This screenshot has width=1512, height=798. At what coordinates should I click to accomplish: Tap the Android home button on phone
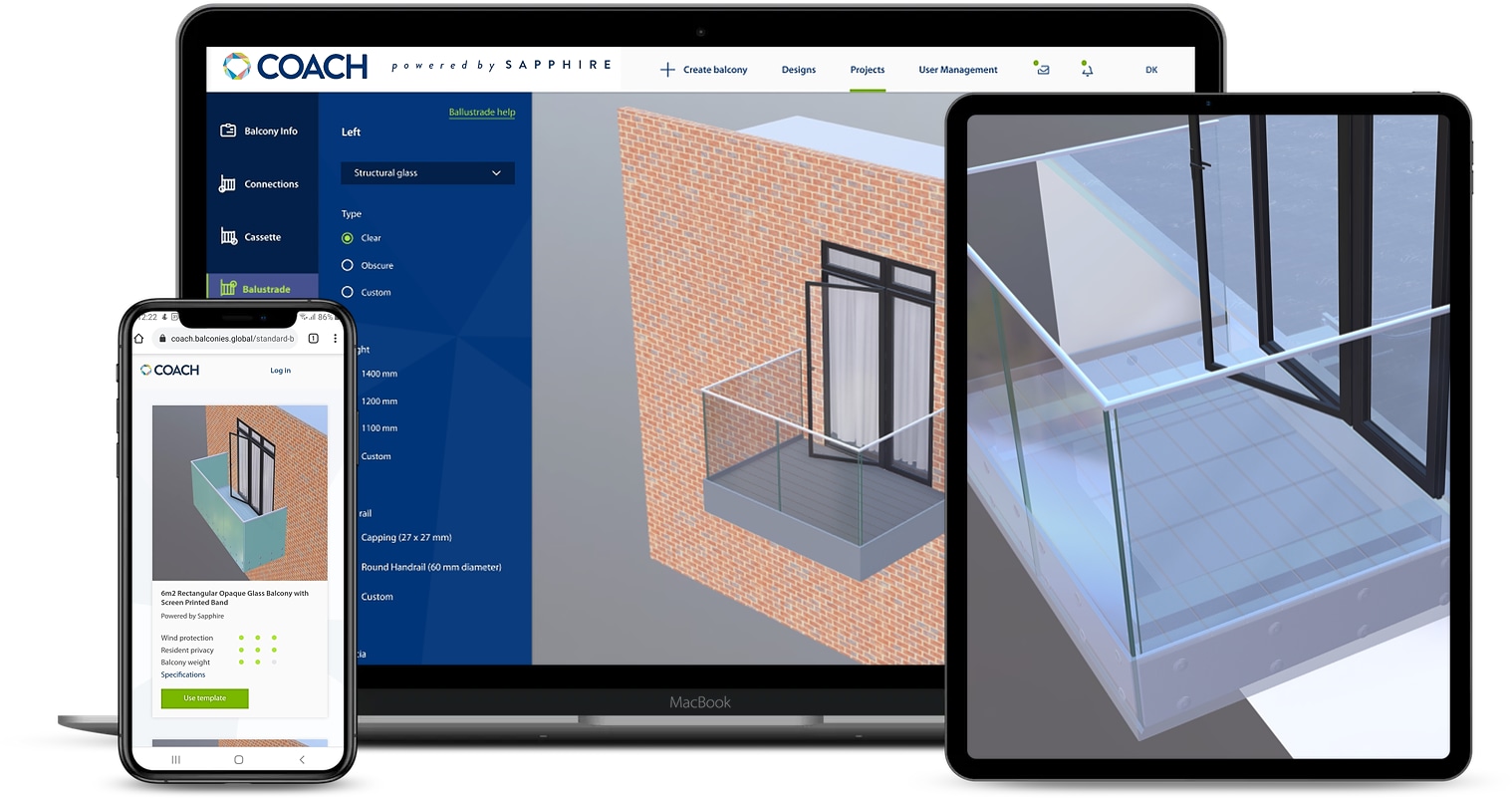pyautogui.click(x=238, y=759)
